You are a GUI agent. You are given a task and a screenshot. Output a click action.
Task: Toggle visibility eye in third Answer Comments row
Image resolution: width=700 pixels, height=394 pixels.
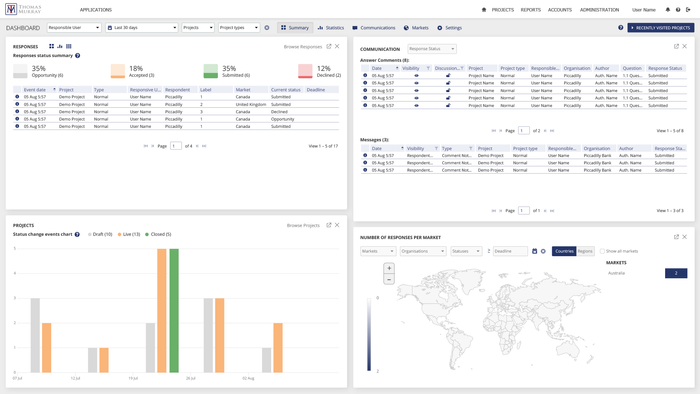pyautogui.click(x=417, y=91)
